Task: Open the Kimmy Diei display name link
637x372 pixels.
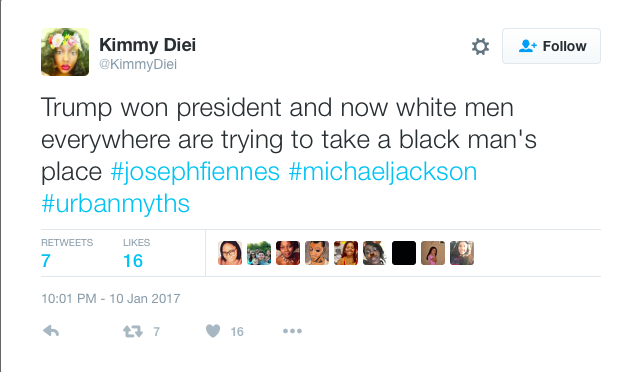Action: pyautogui.click(x=147, y=45)
